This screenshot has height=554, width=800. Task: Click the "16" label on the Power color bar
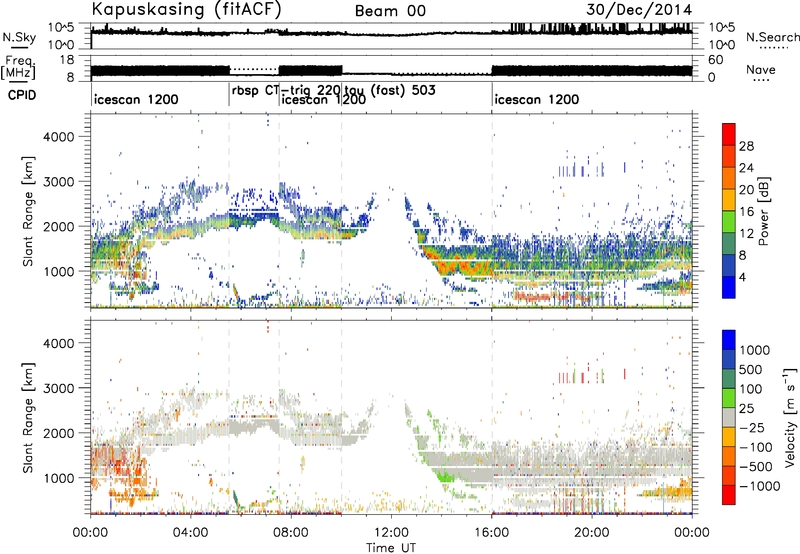(x=746, y=212)
